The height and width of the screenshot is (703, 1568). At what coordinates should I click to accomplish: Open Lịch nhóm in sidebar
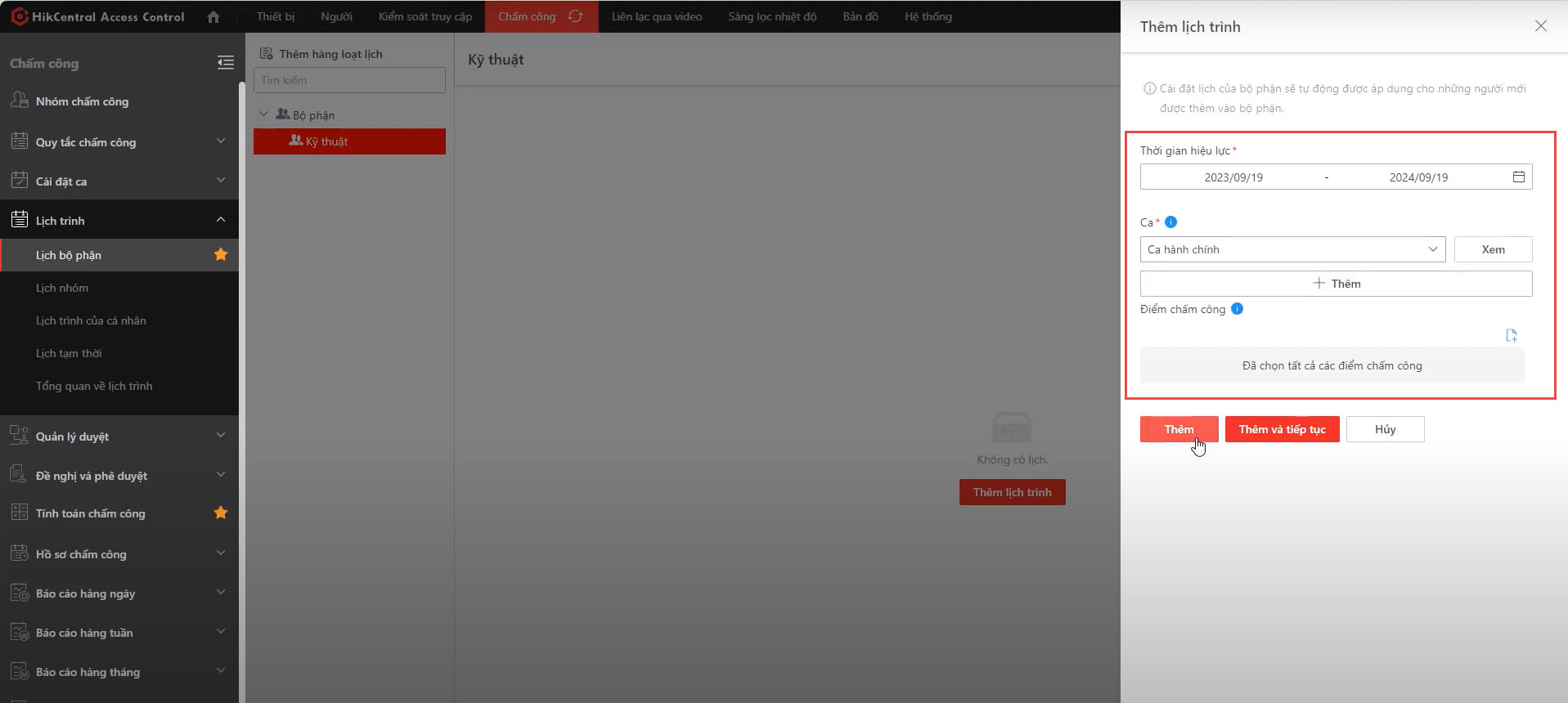pos(62,288)
